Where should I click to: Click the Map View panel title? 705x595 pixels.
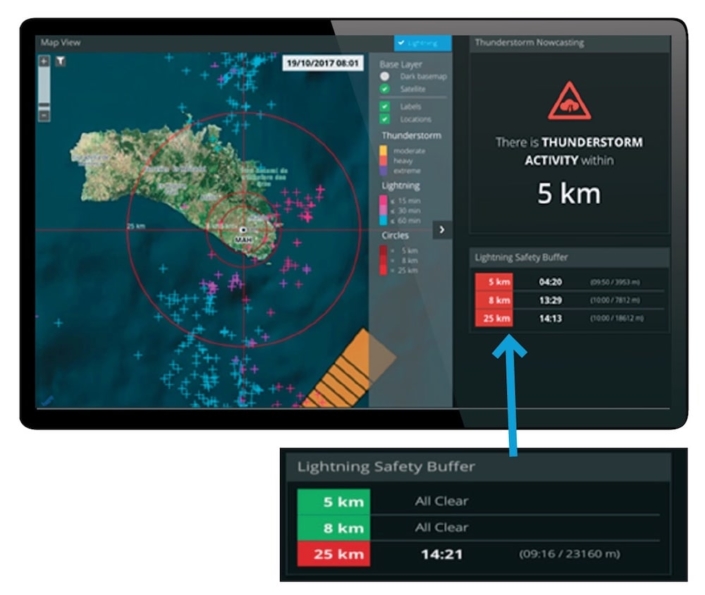click(60, 42)
